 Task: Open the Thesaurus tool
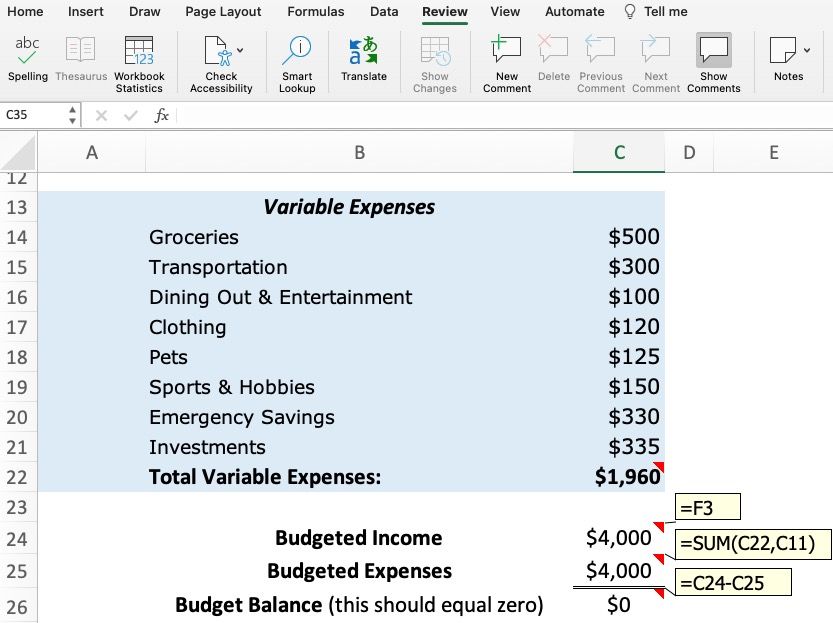81,58
